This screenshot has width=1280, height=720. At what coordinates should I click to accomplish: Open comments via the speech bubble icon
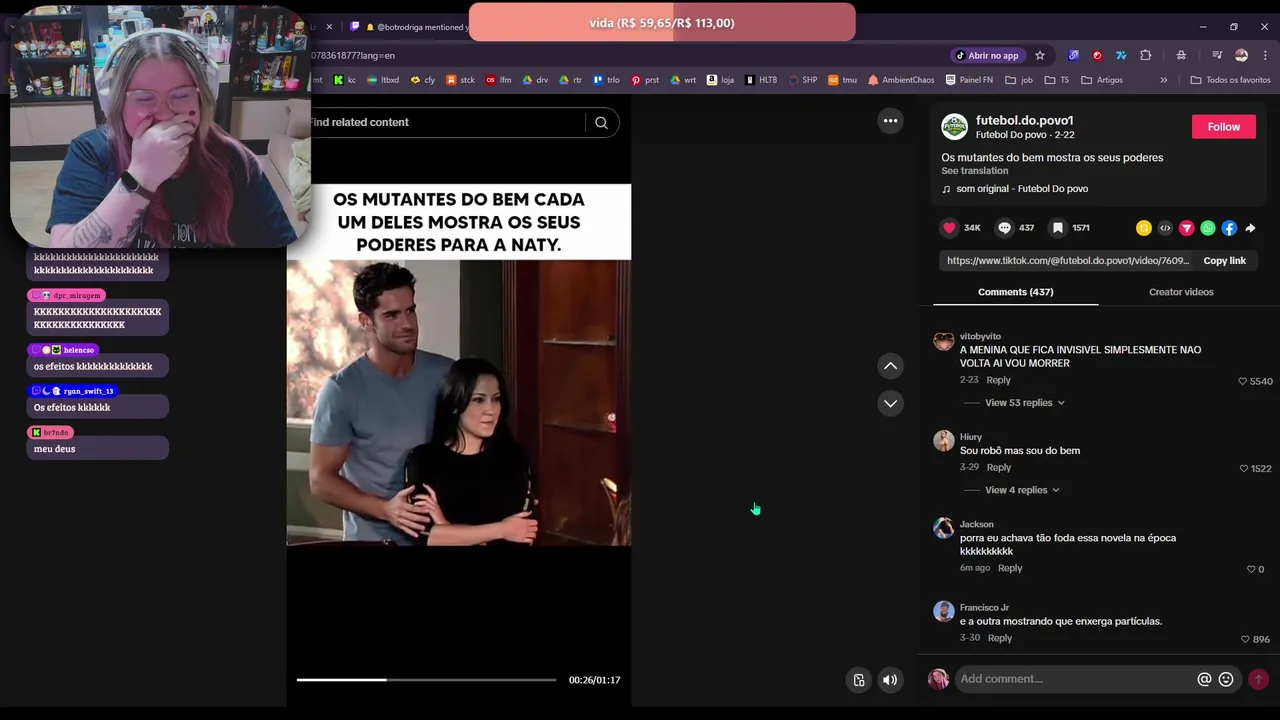click(x=1004, y=228)
